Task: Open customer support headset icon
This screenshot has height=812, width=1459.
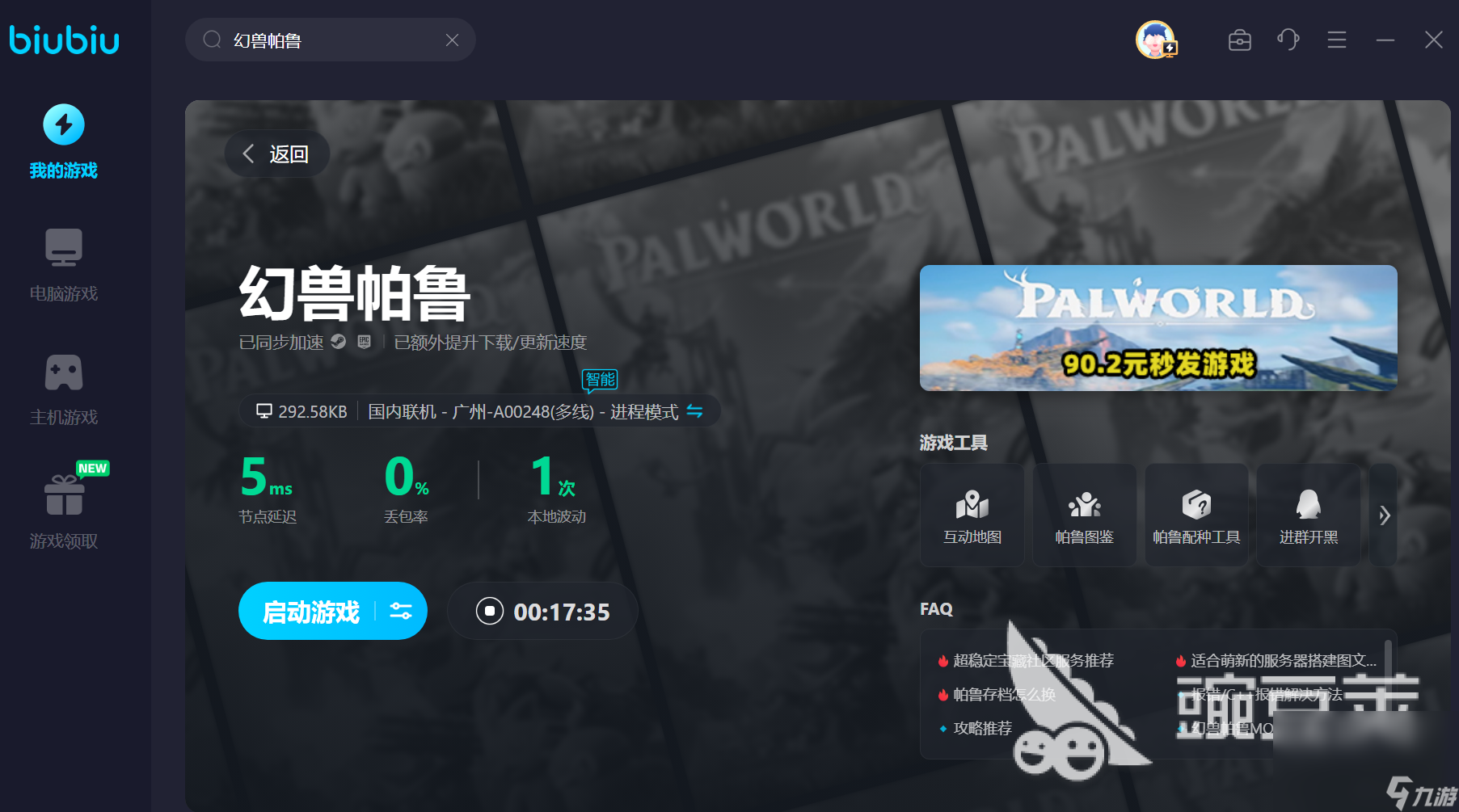Action: point(1288,40)
